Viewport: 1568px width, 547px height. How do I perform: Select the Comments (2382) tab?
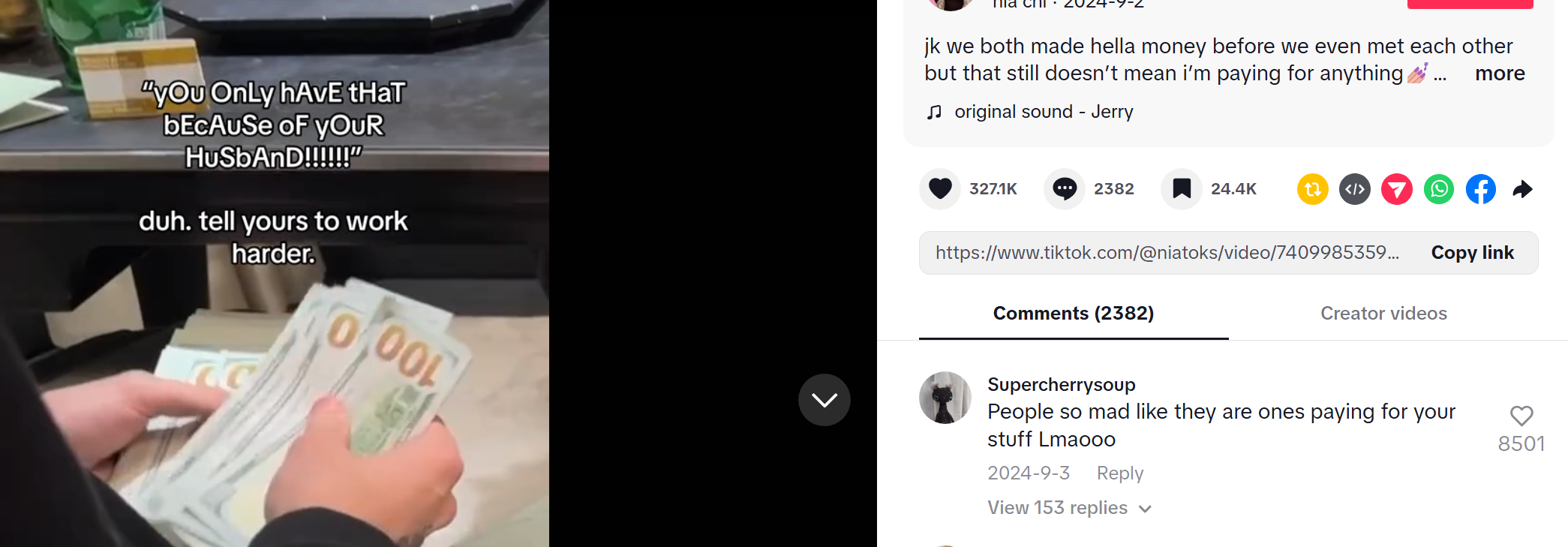(x=1074, y=314)
